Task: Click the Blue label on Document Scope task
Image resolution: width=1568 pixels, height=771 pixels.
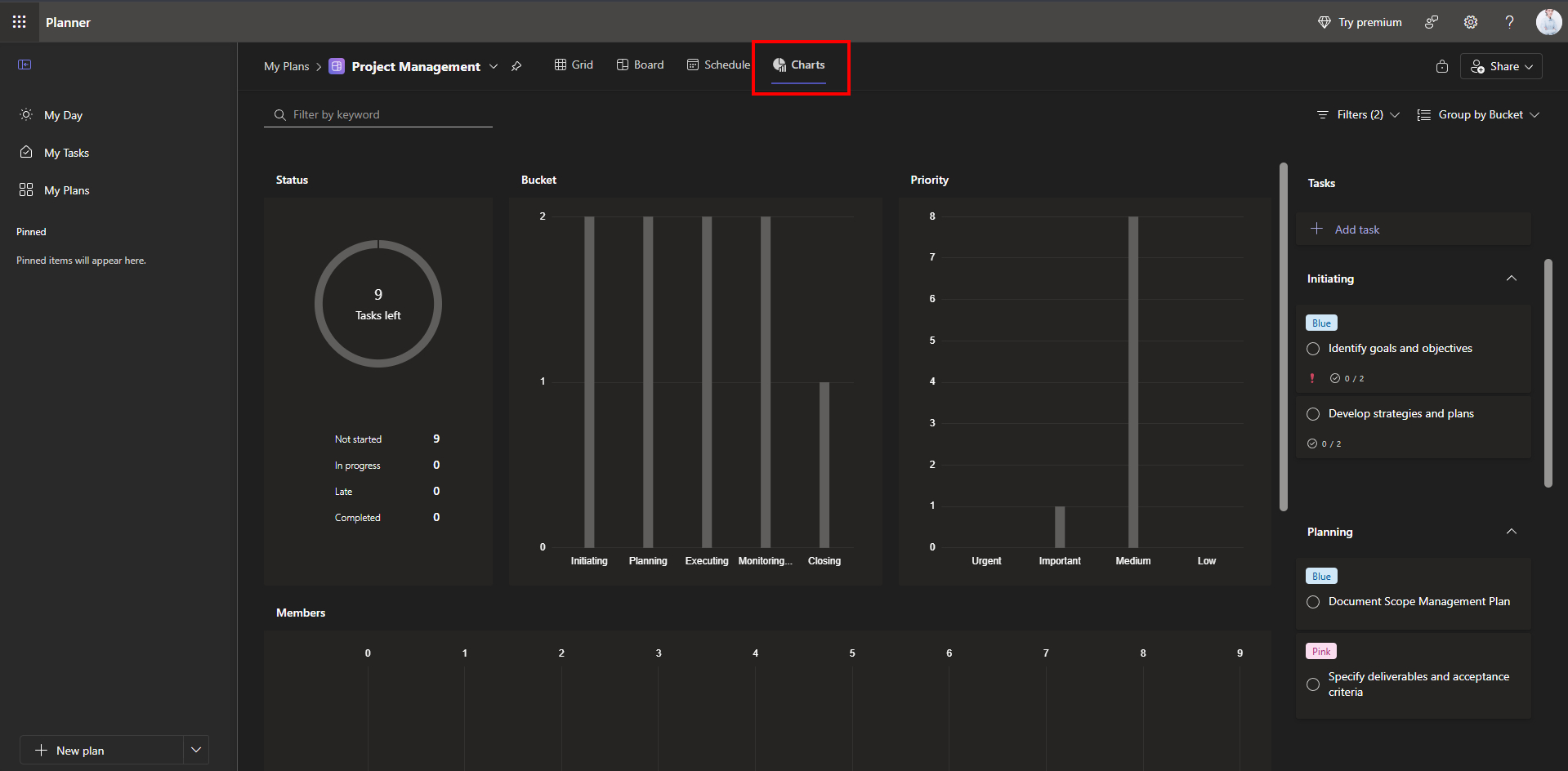Action: tap(1321, 576)
